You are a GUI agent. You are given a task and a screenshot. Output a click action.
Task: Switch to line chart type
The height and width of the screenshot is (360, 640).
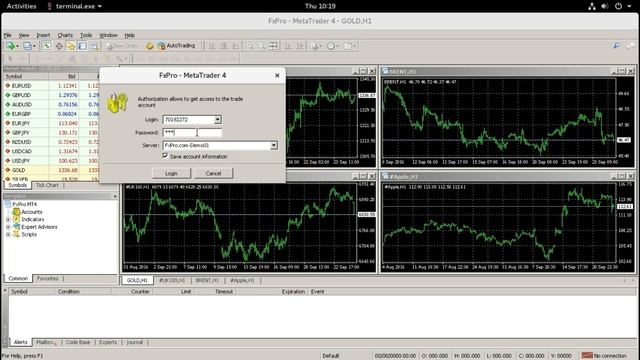point(236,46)
